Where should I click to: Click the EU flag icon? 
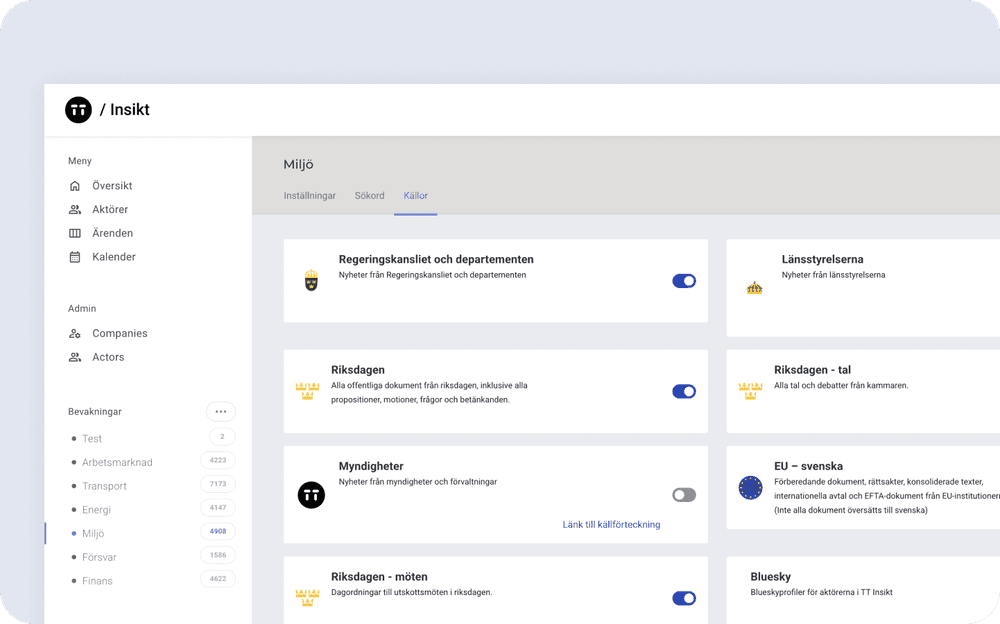coord(750,488)
